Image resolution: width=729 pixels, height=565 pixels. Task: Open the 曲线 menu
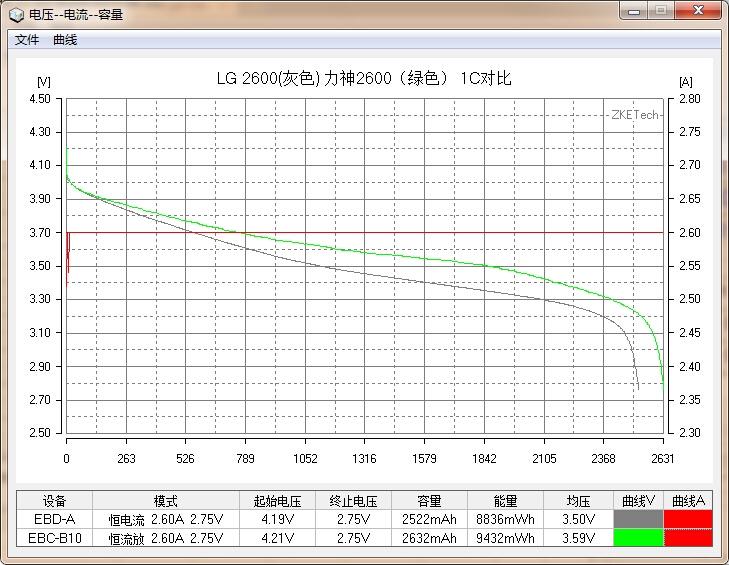tap(65, 40)
